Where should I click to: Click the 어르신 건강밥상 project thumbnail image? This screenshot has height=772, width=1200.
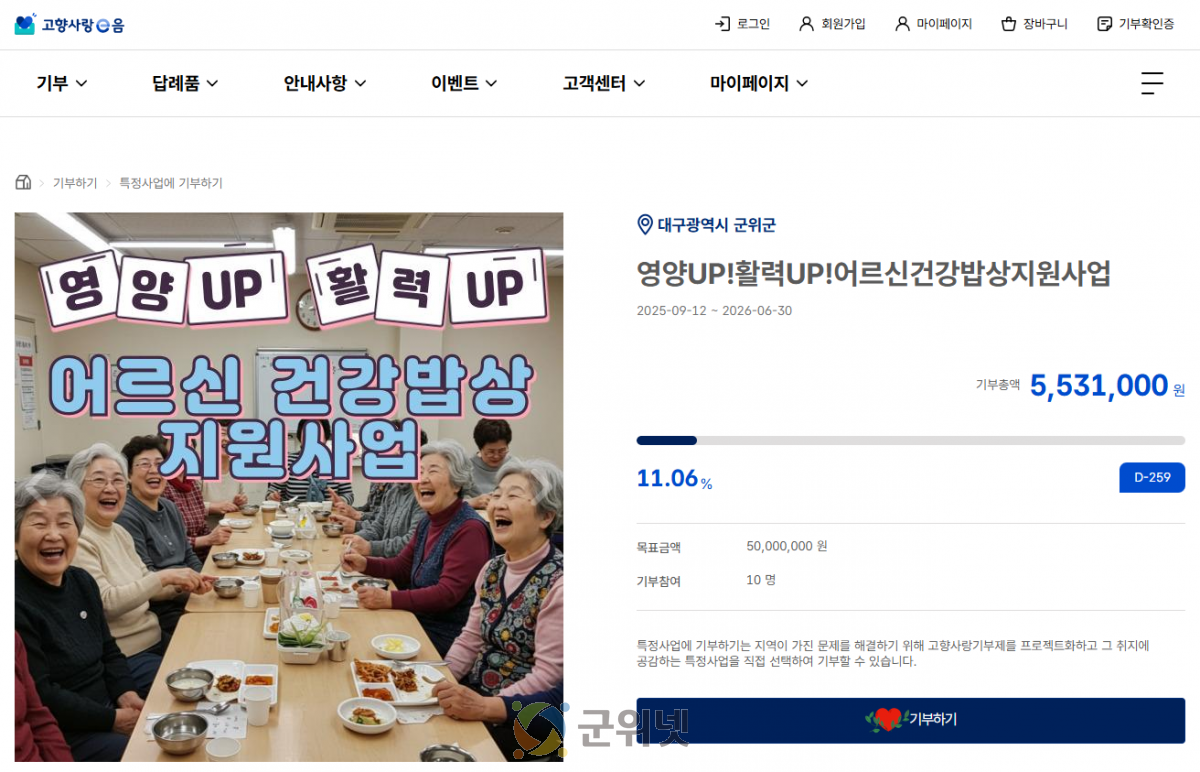pos(289,487)
